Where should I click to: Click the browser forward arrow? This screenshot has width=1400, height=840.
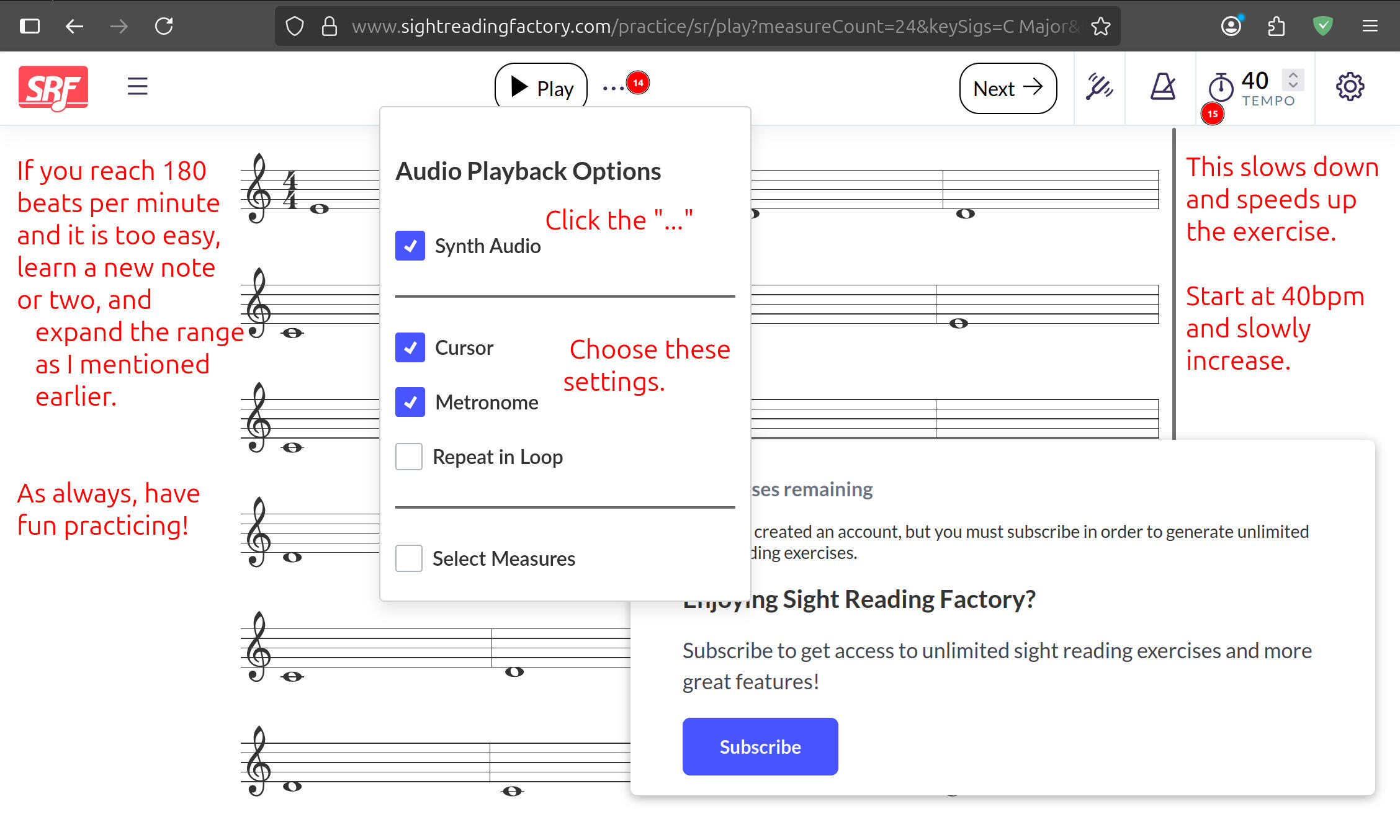(x=119, y=26)
